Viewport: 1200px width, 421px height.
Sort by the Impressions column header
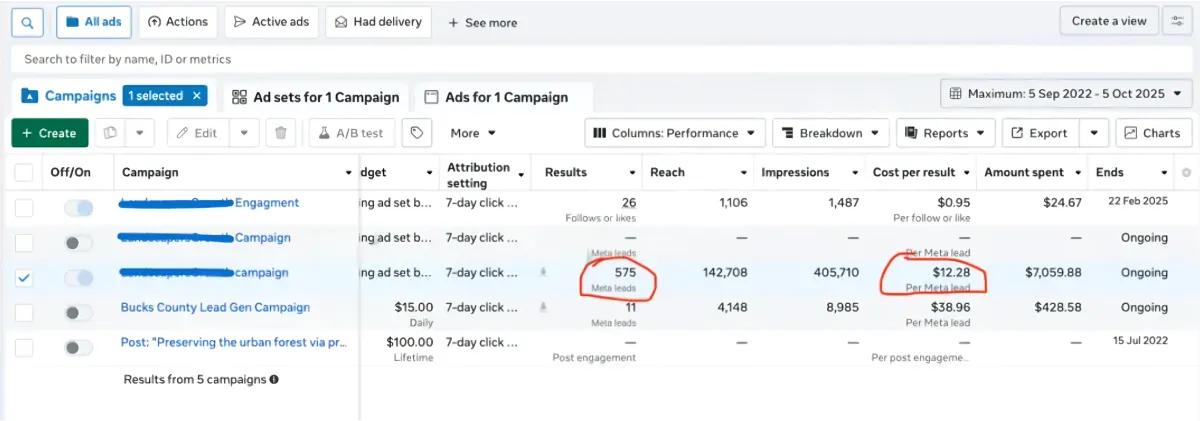(x=795, y=173)
